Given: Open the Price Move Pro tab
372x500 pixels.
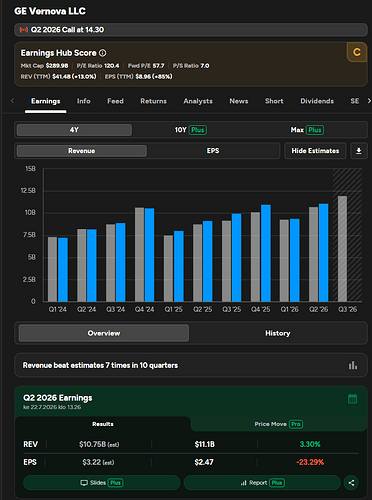Looking at the screenshot, I should pos(279,424).
